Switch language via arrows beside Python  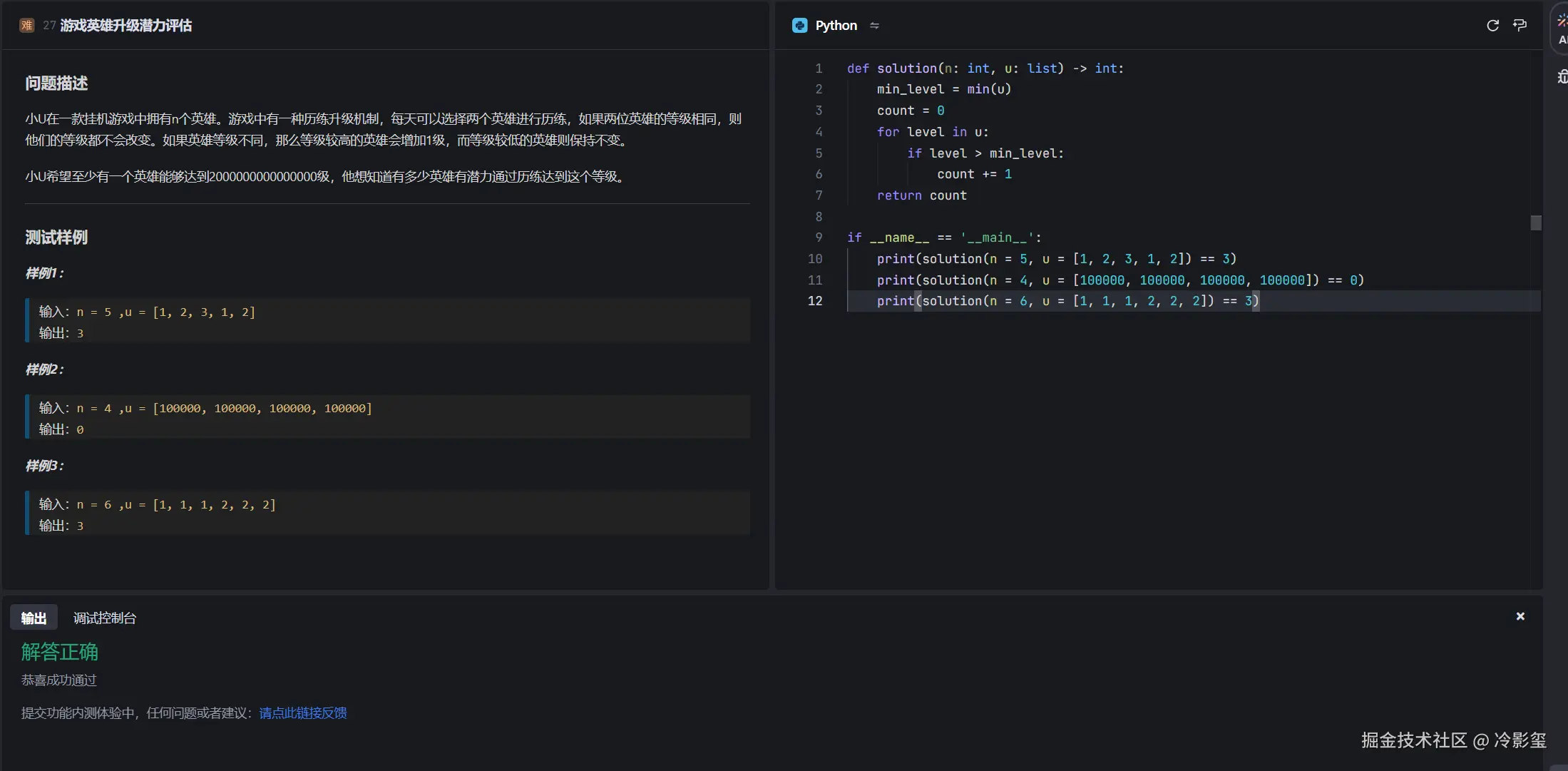tap(875, 26)
